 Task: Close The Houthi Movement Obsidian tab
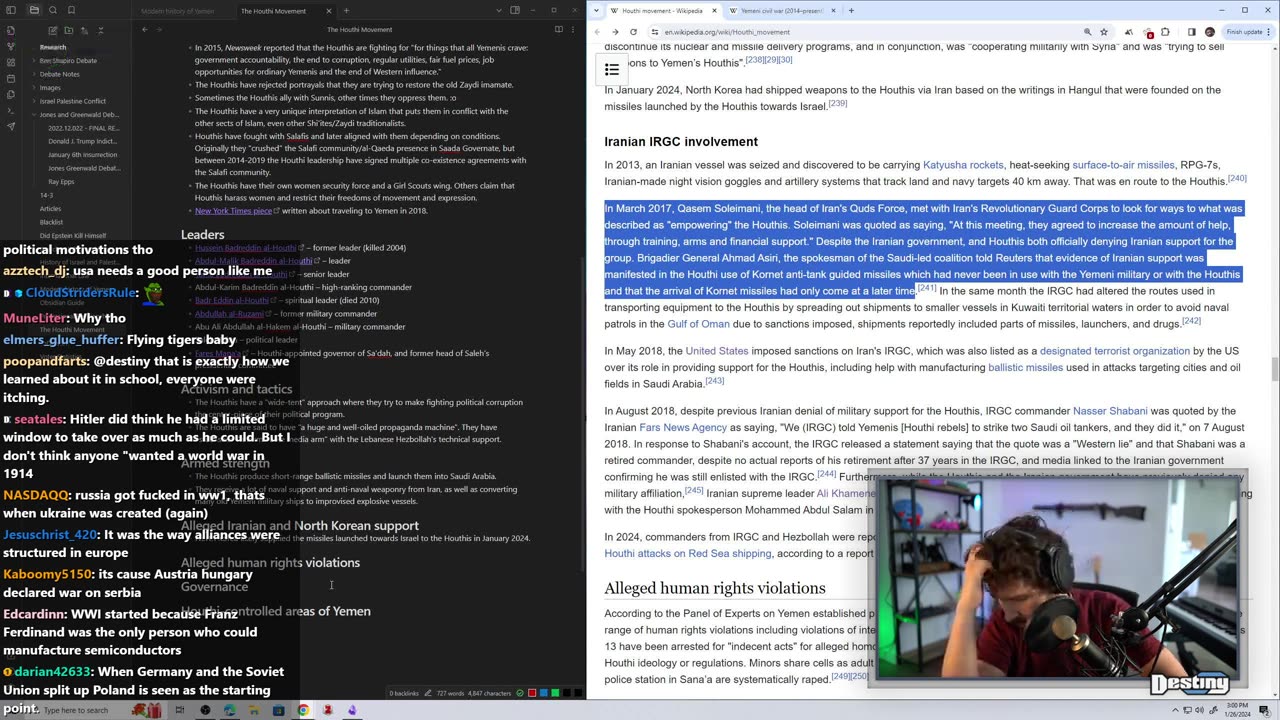pyautogui.click(x=329, y=11)
